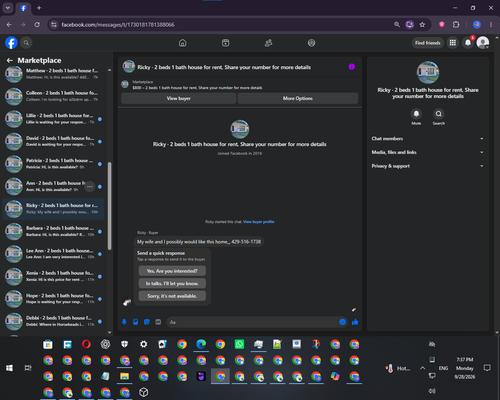500x400 pixels.
Task: Open Facebook search with the magnifier icon
Action: tap(26, 43)
